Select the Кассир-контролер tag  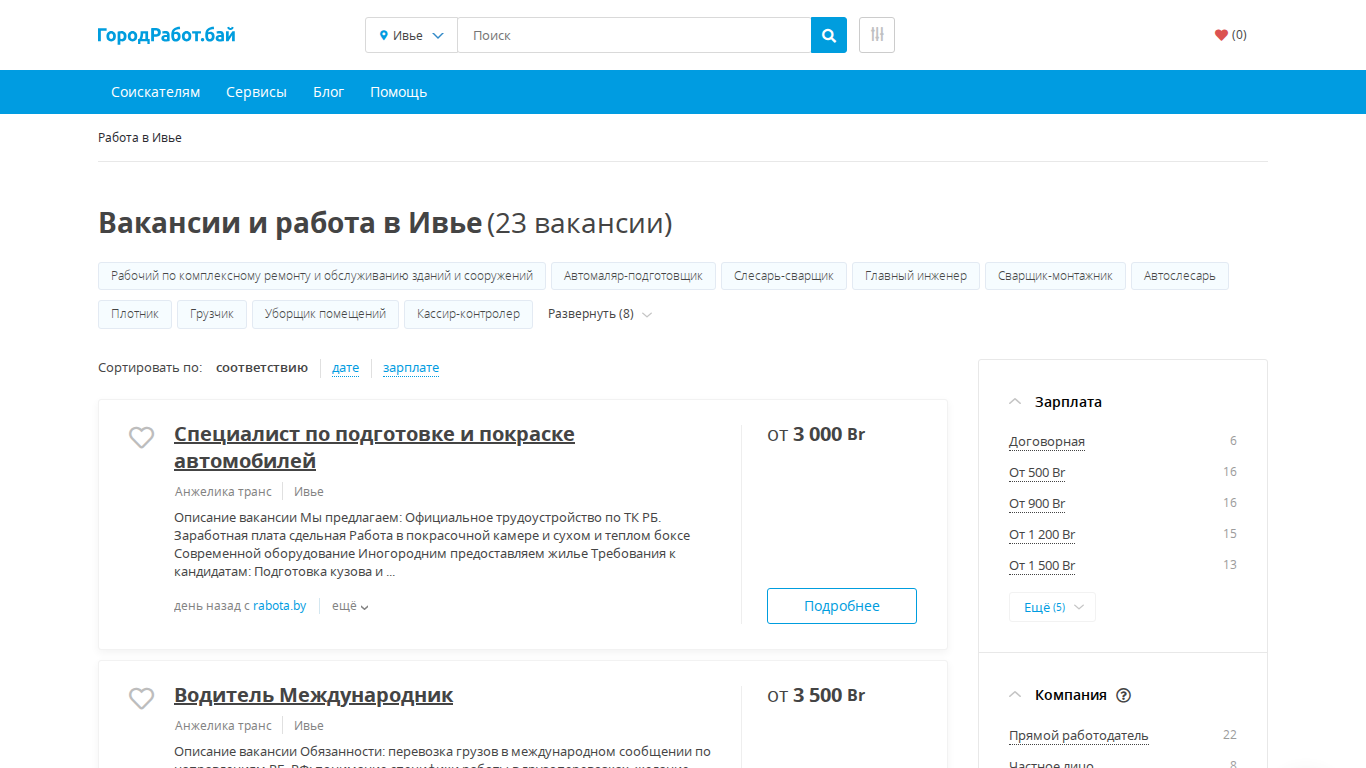pos(468,314)
